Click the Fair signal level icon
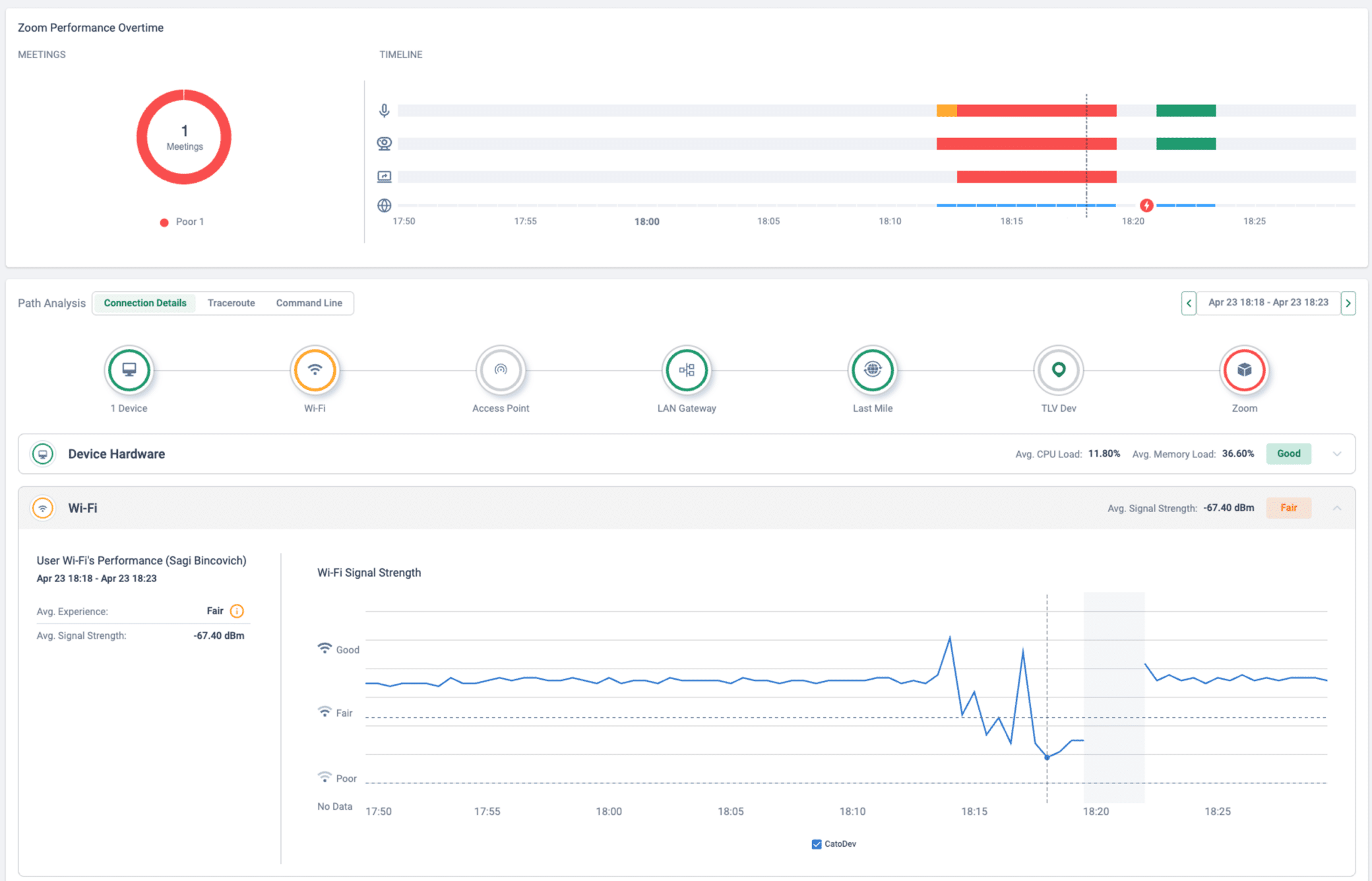The height and width of the screenshot is (881, 1372). coord(325,712)
